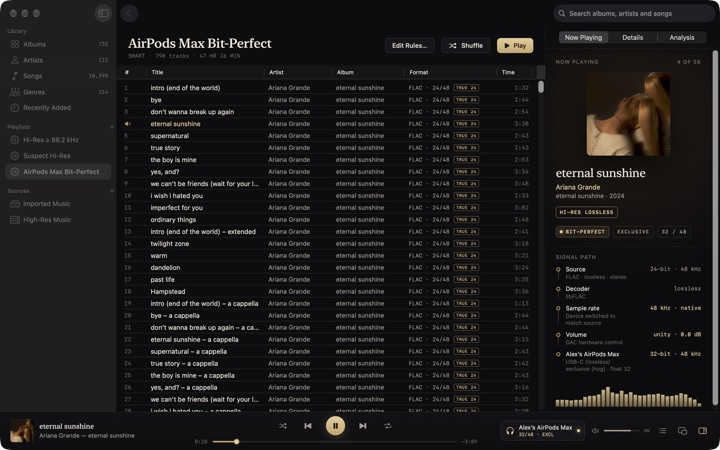Screen dimensions: 720x450
Task: Click the HI-RES LOSSLESS badge
Action: coord(586,212)
